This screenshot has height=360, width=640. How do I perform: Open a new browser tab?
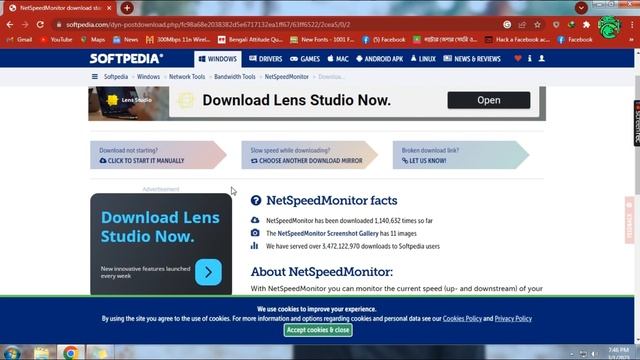coord(127,8)
